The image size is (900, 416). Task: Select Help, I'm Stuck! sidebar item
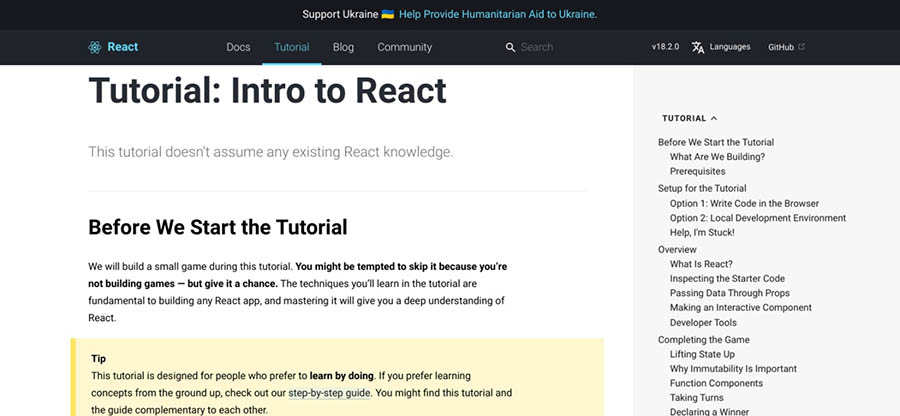click(x=702, y=233)
